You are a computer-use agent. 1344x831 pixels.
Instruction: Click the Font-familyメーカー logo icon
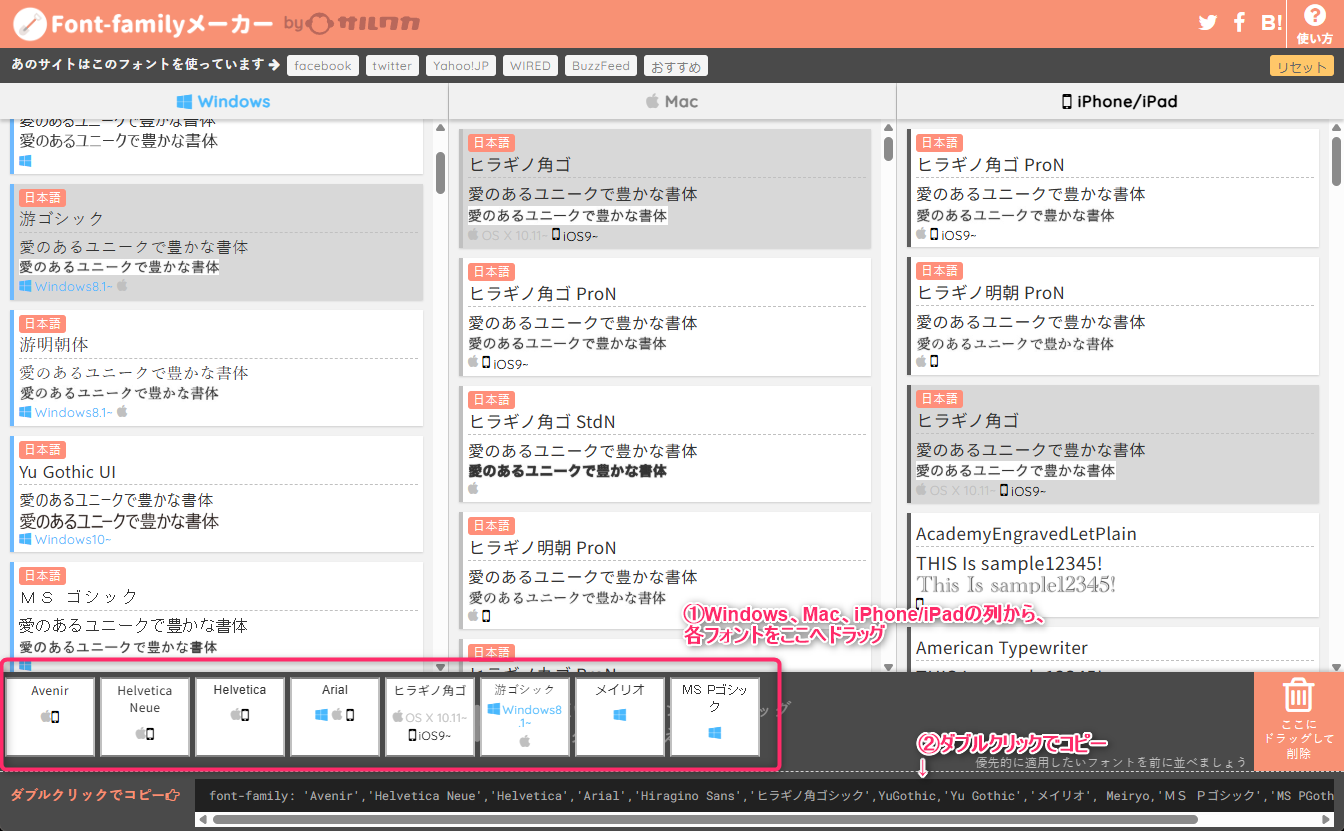coord(31,24)
